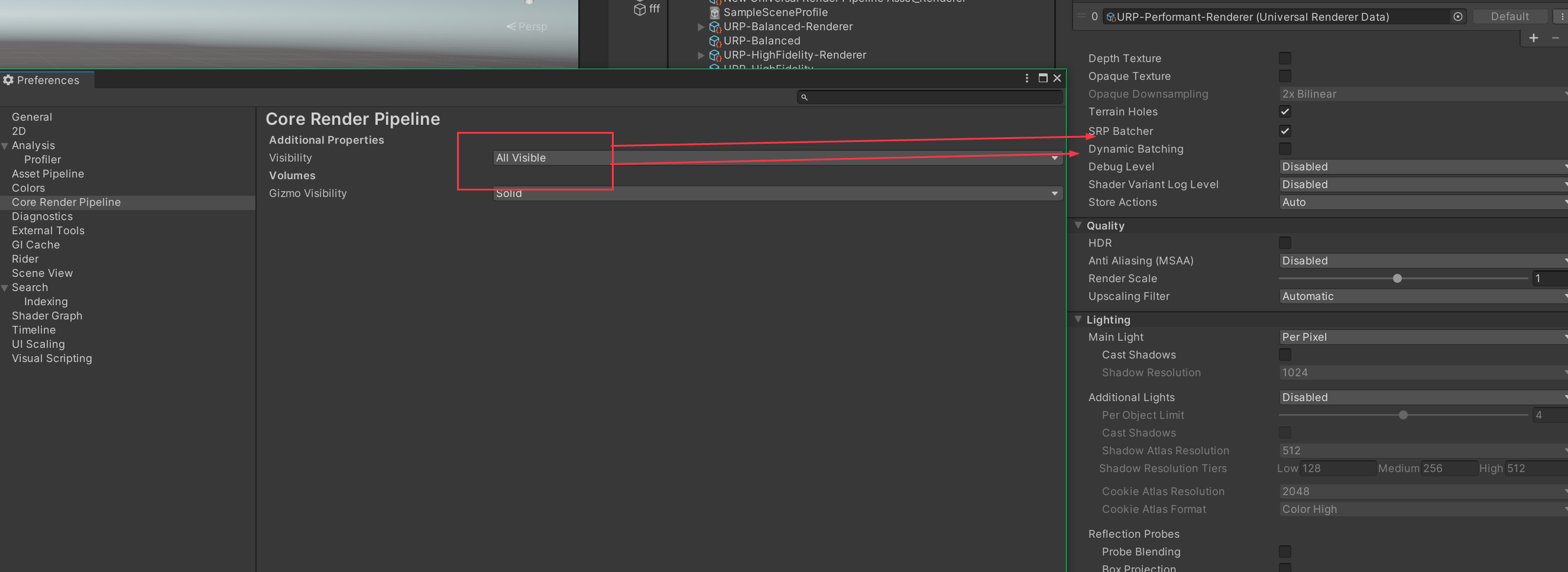Image resolution: width=1568 pixels, height=572 pixels.
Task: Click the search magnifier in the Preferences search bar
Action: (x=805, y=97)
